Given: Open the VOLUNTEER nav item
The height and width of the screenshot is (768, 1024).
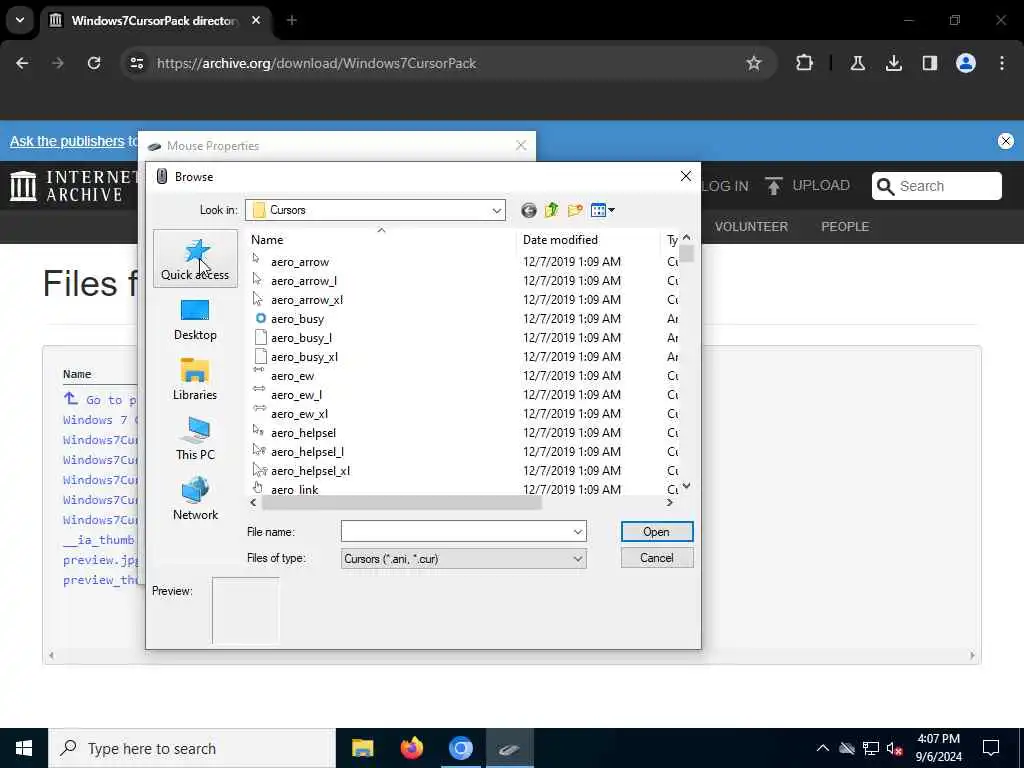Looking at the screenshot, I should tap(751, 227).
